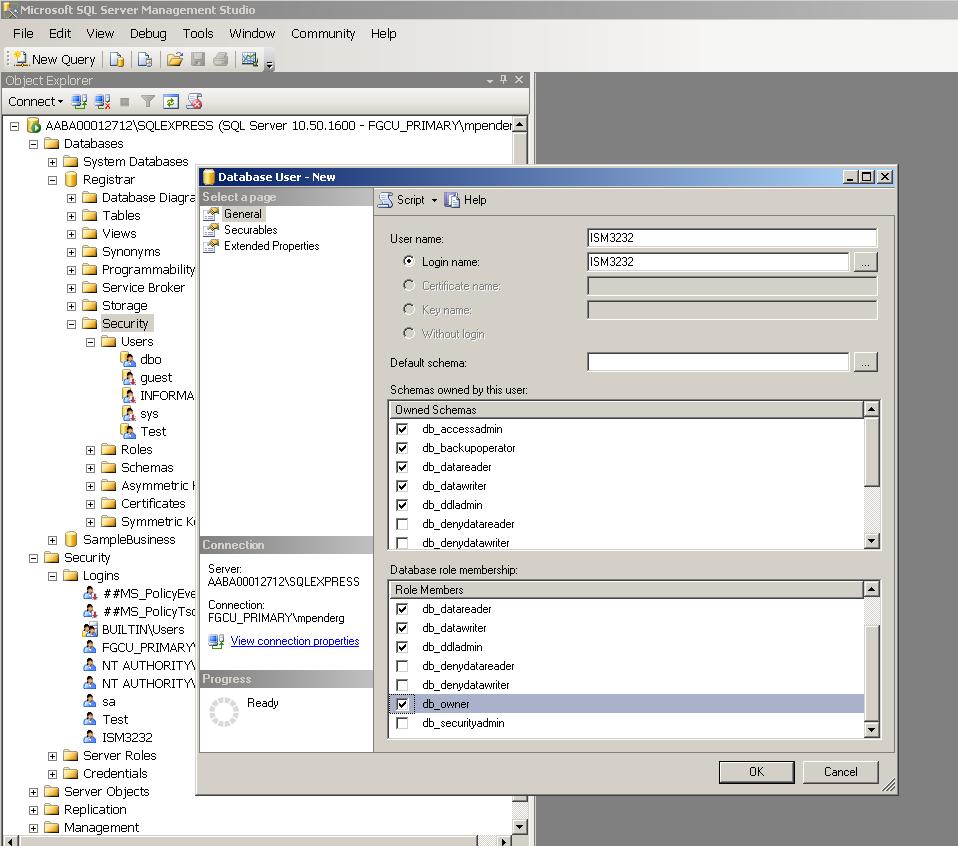Uncheck db_backupoperator in Owned Schemas
This screenshot has width=958, height=846.
(x=402, y=448)
